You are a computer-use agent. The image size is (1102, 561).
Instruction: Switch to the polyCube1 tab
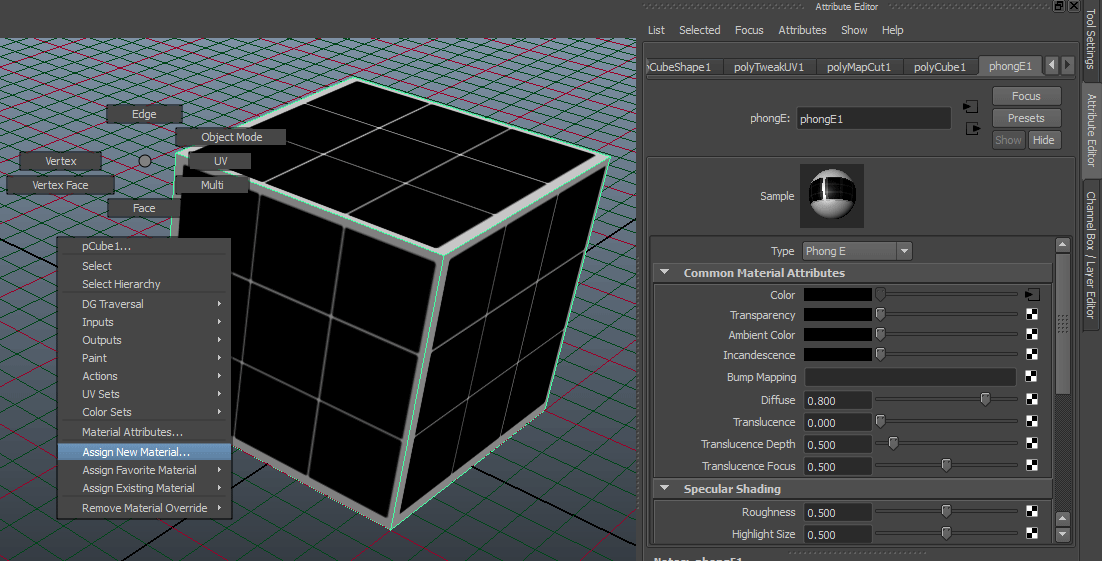coord(939,67)
